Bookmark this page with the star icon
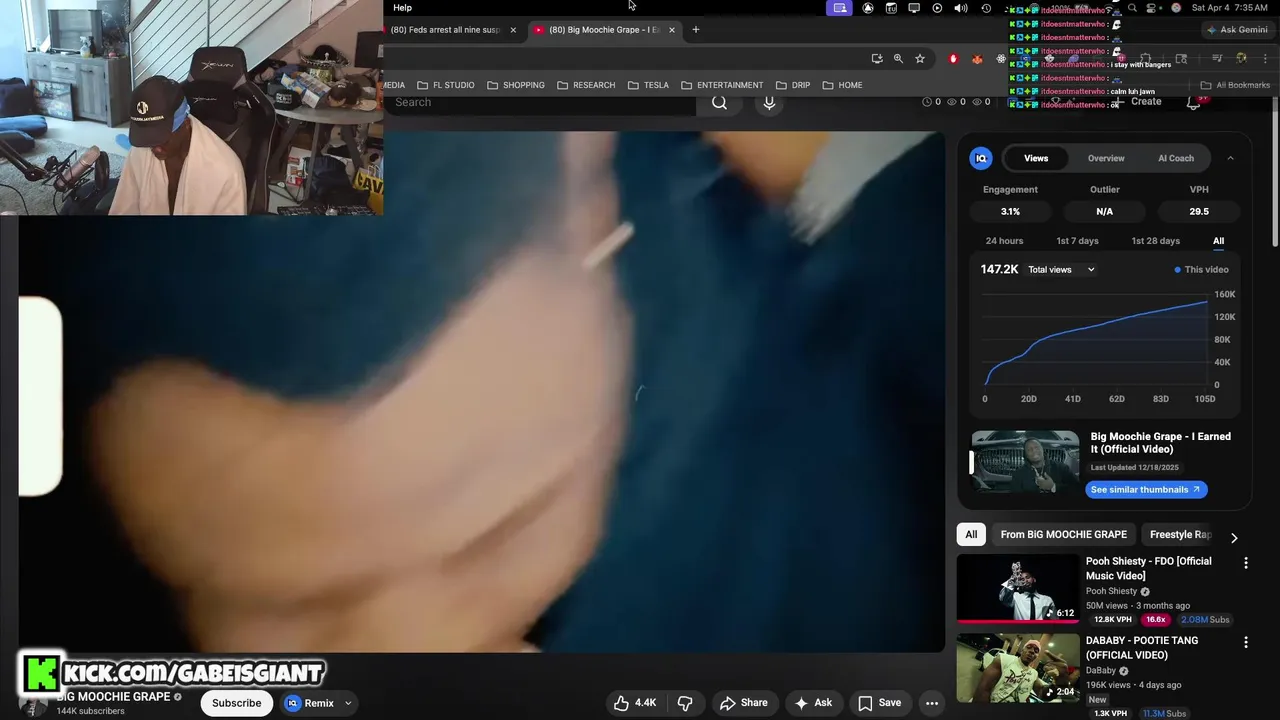Image resolution: width=1280 pixels, height=720 pixels. pyautogui.click(x=920, y=59)
